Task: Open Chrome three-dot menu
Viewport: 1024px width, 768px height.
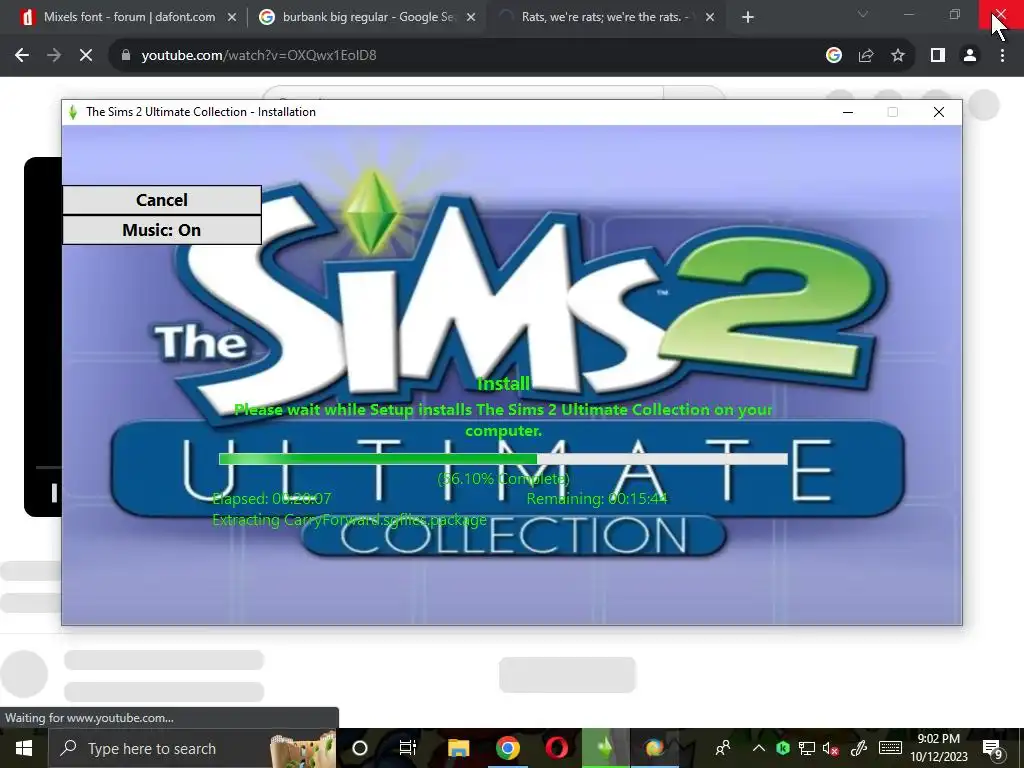Action: pyautogui.click(x=1002, y=56)
